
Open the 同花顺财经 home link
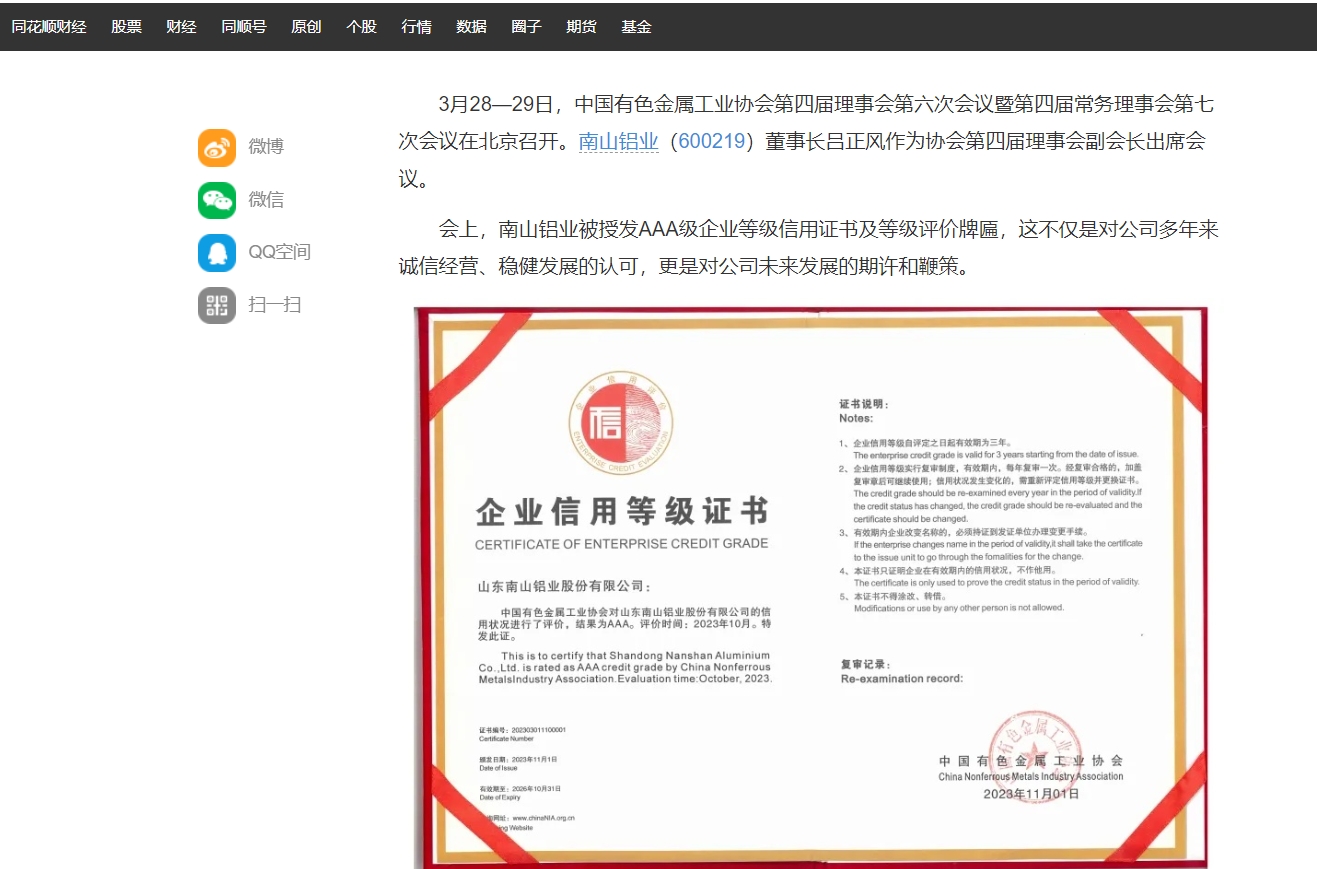coord(49,27)
